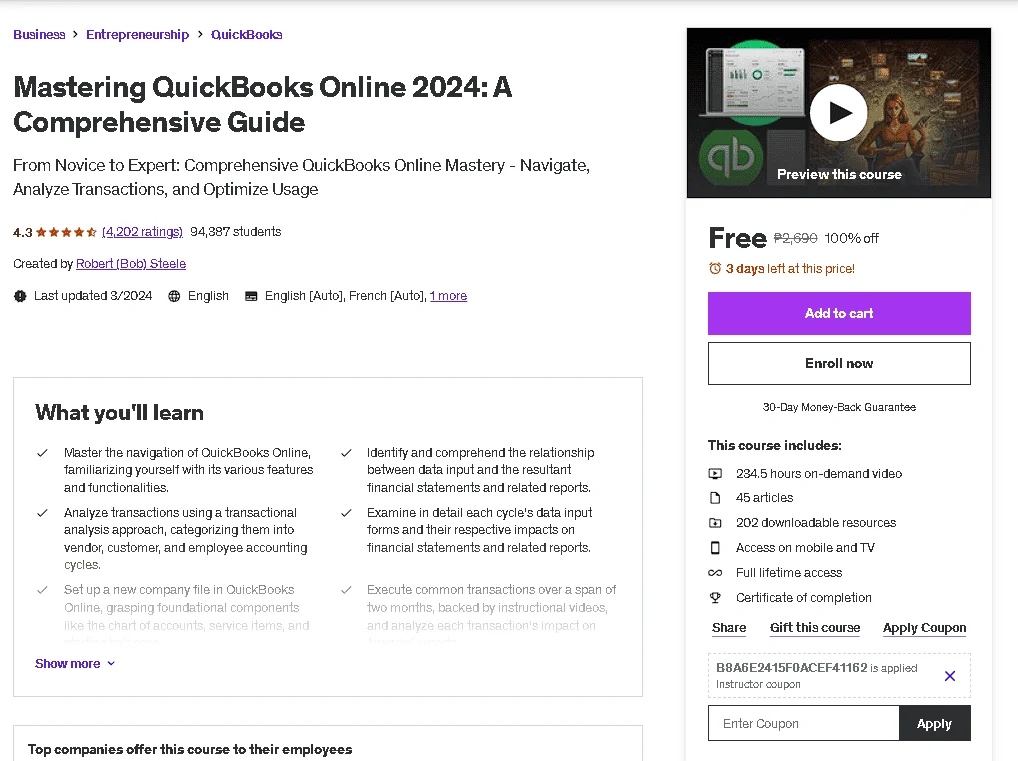The image size is (1018, 761).
Task: Click the QuickBooks logo in preview thumbnail
Action: coord(730,156)
